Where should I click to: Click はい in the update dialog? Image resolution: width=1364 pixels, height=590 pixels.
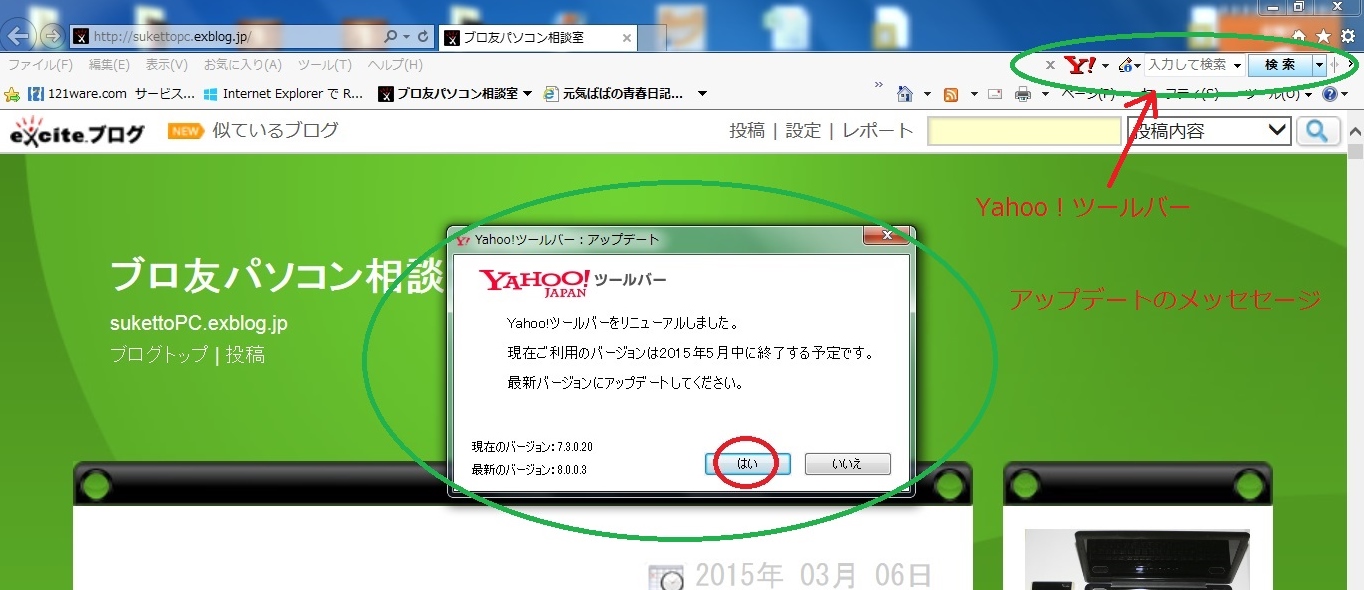click(x=748, y=464)
